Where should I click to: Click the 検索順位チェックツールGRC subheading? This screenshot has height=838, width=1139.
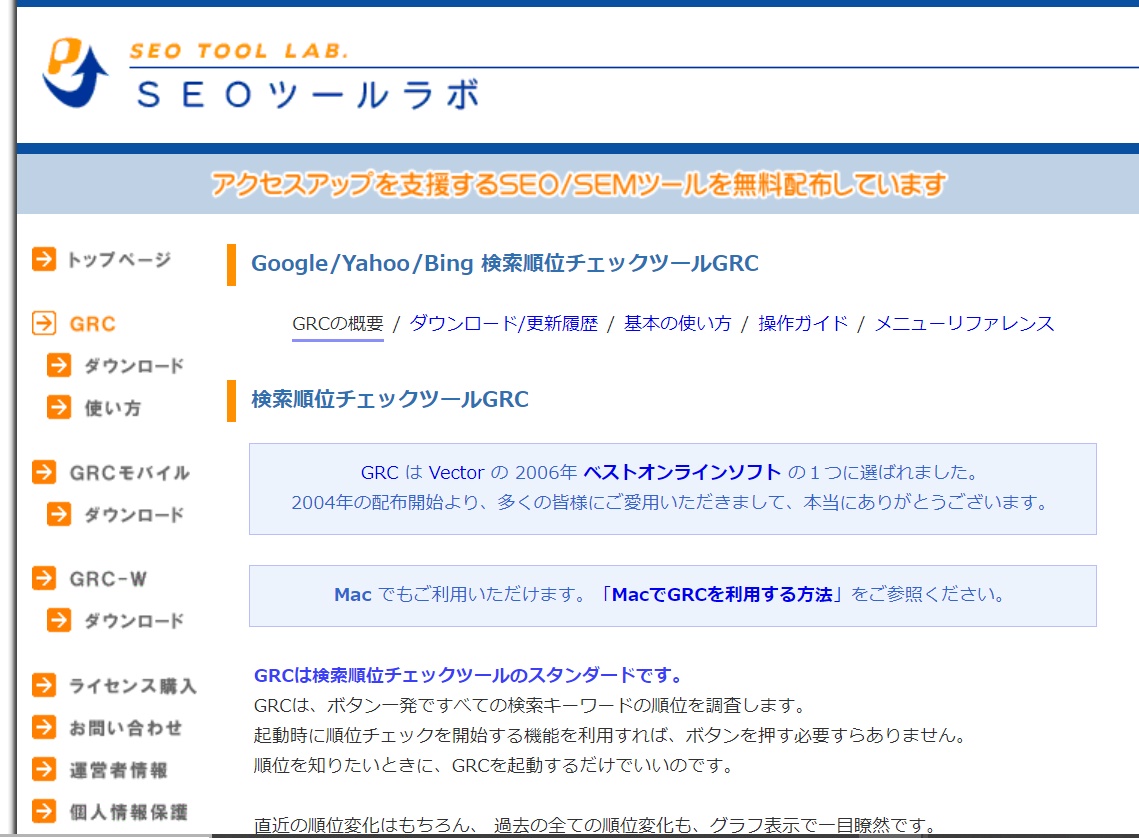pos(390,399)
